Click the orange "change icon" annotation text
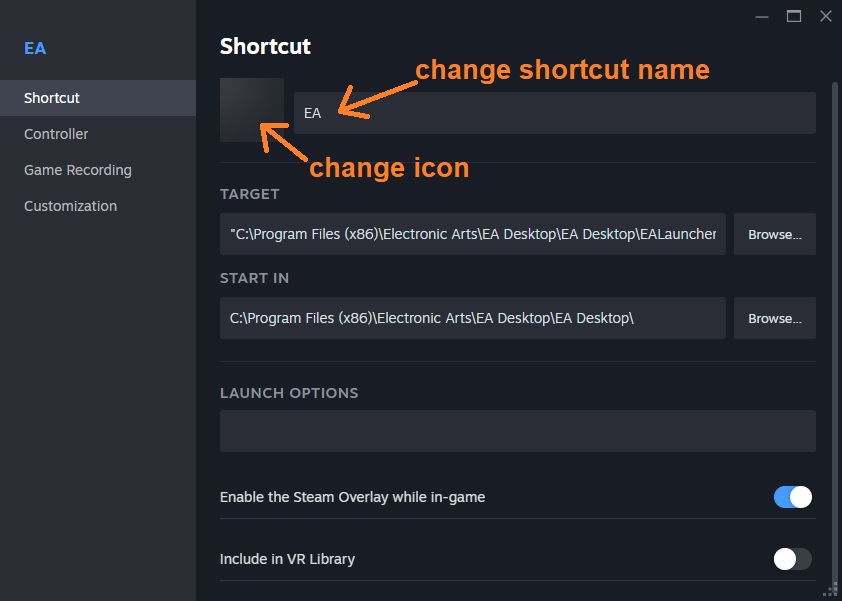 [x=389, y=168]
